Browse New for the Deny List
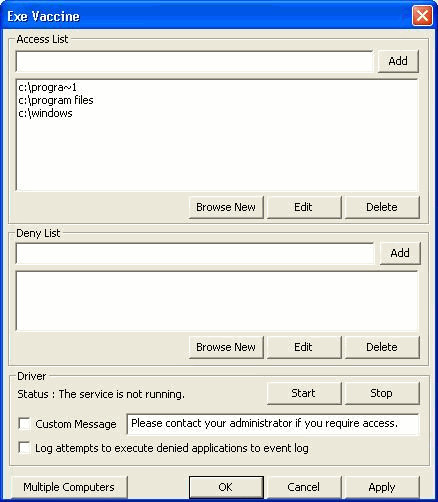438x502 pixels. tap(226, 347)
